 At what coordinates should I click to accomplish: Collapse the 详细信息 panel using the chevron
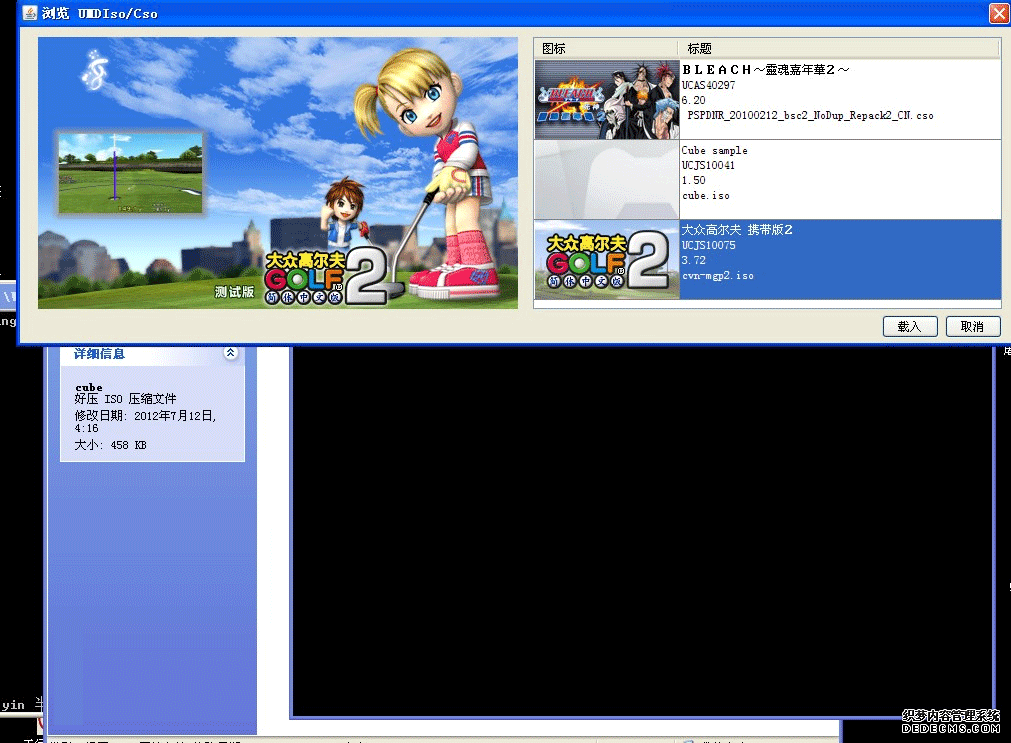pyautogui.click(x=231, y=353)
